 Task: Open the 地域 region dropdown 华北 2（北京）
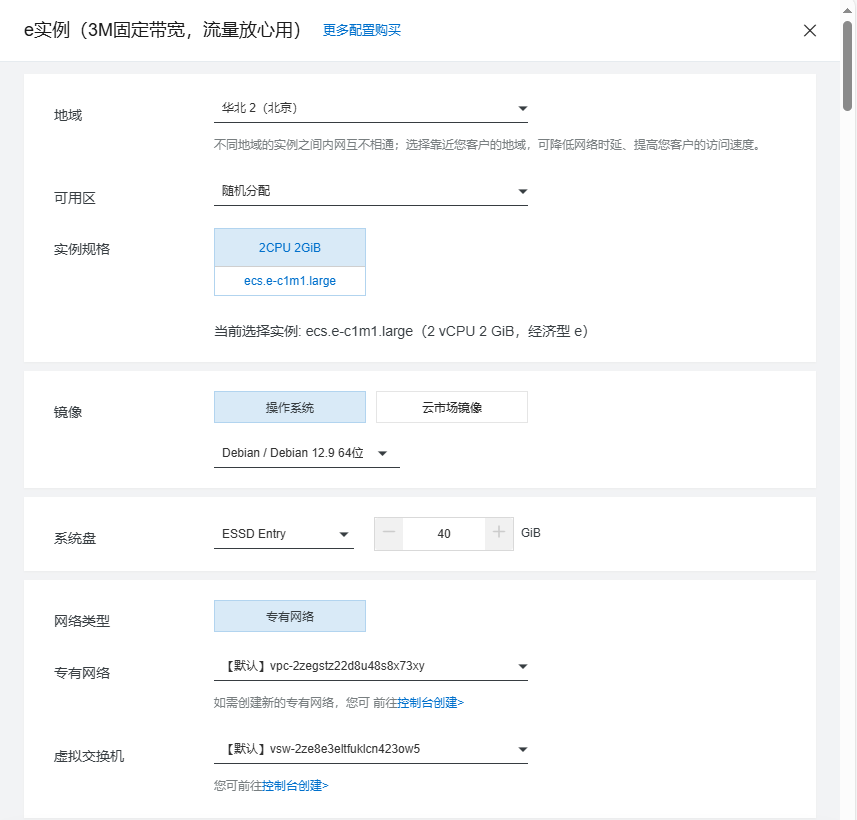pos(370,107)
